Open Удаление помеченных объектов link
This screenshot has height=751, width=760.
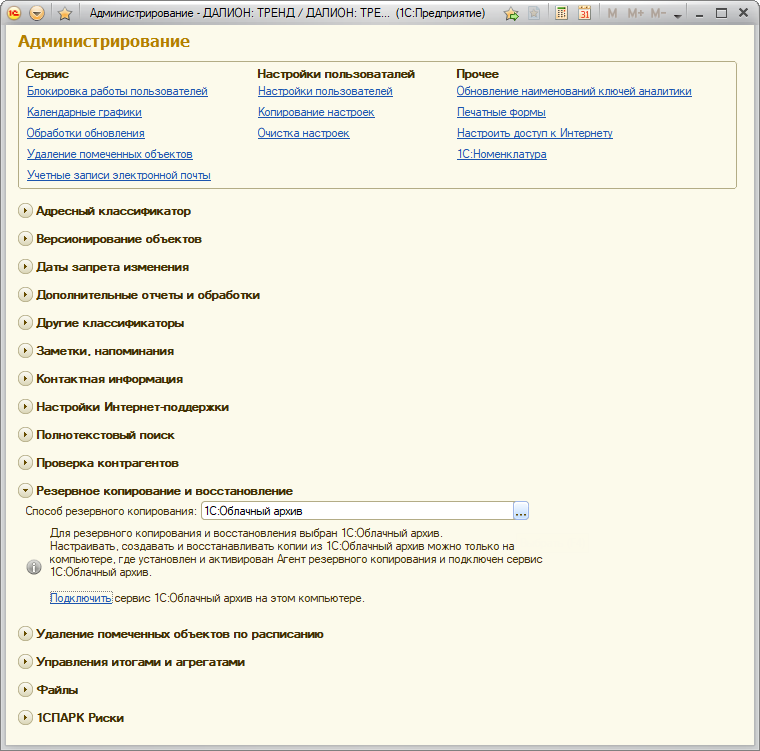[110, 154]
